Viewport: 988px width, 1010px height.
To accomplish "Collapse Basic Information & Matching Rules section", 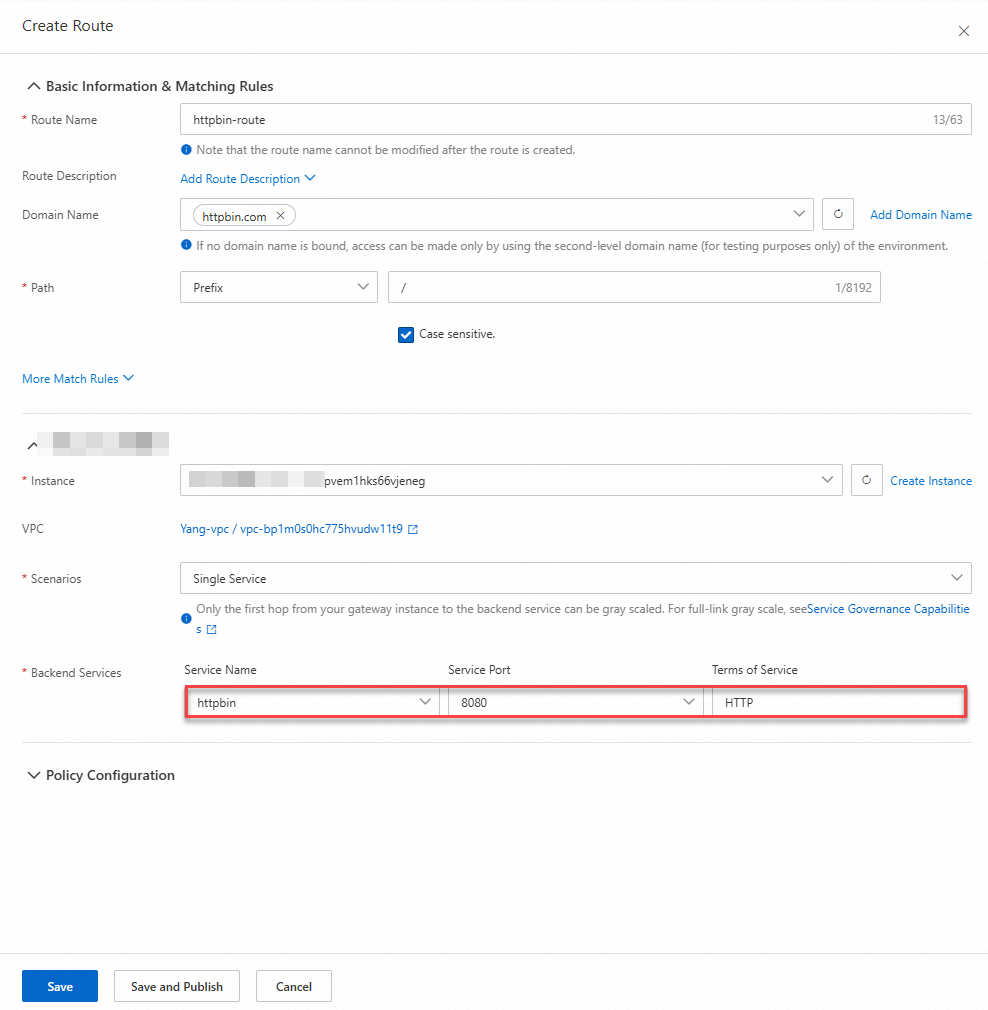I will click(x=33, y=85).
